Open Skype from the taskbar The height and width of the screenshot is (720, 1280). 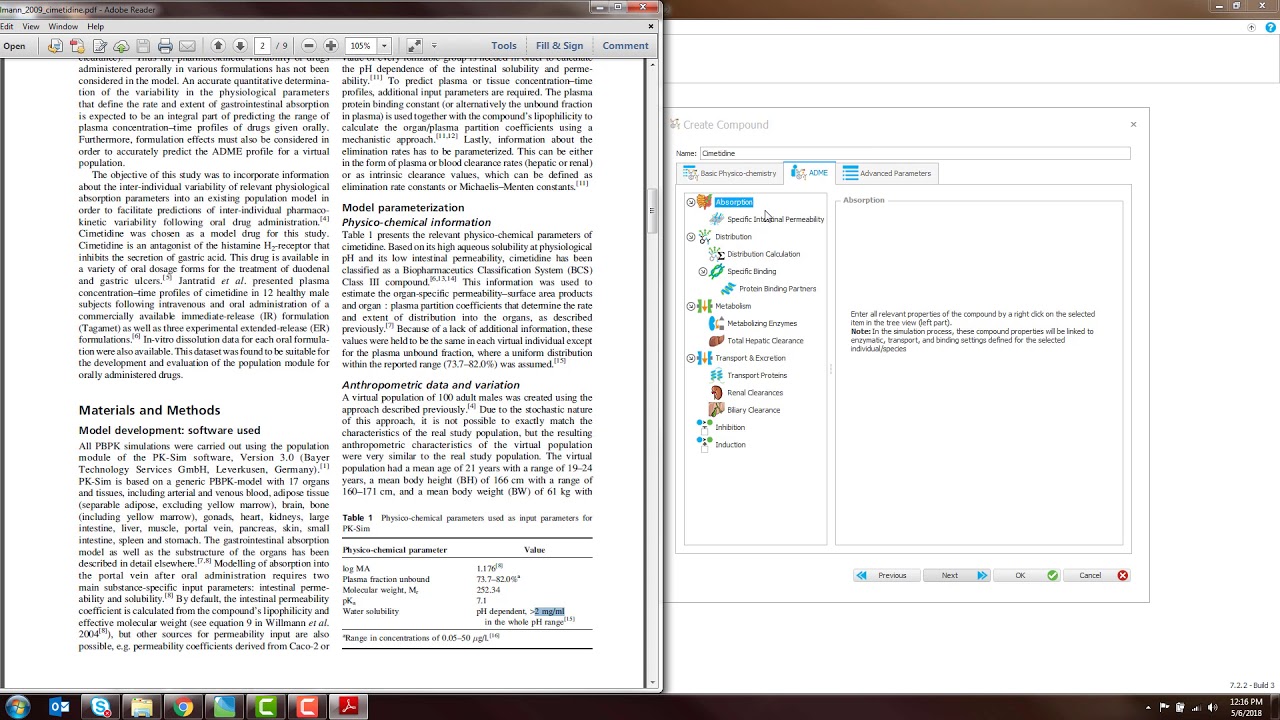[x=101, y=707]
